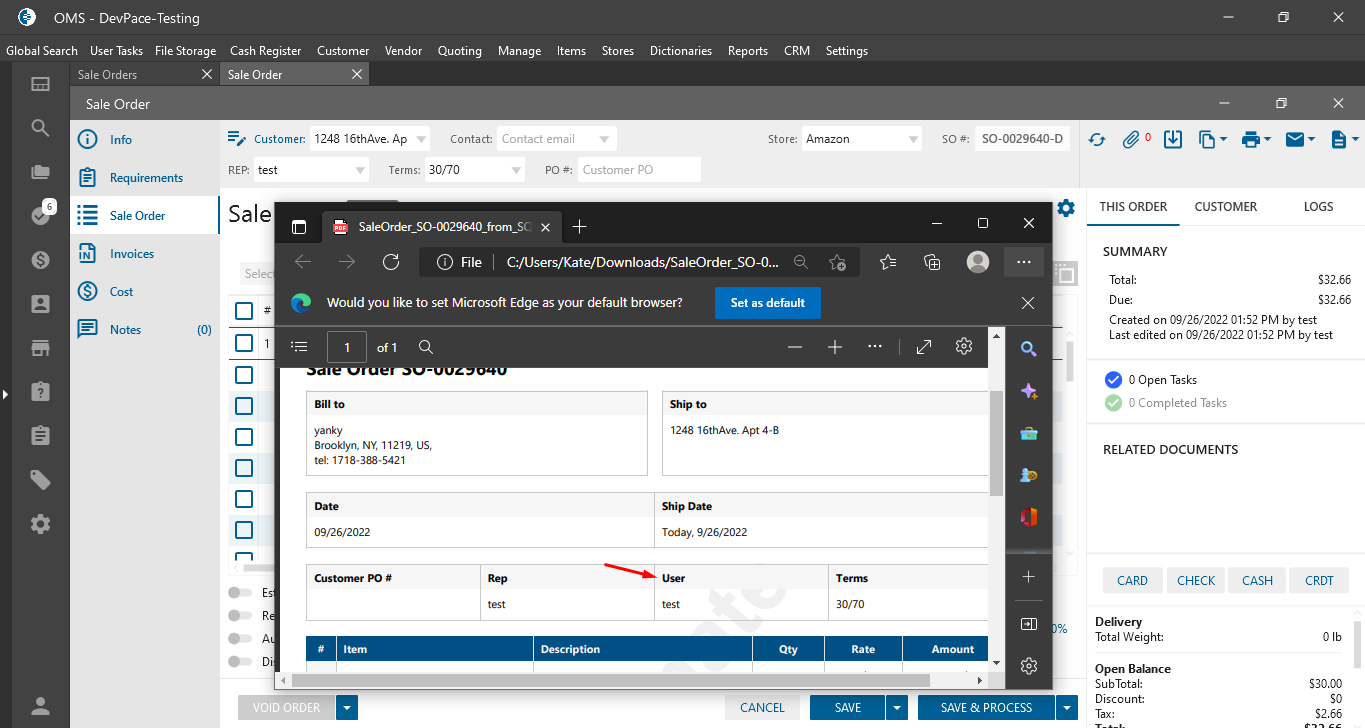The image size is (1365, 728).
Task: Switch to the LOGS panel tab
Action: (1318, 207)
